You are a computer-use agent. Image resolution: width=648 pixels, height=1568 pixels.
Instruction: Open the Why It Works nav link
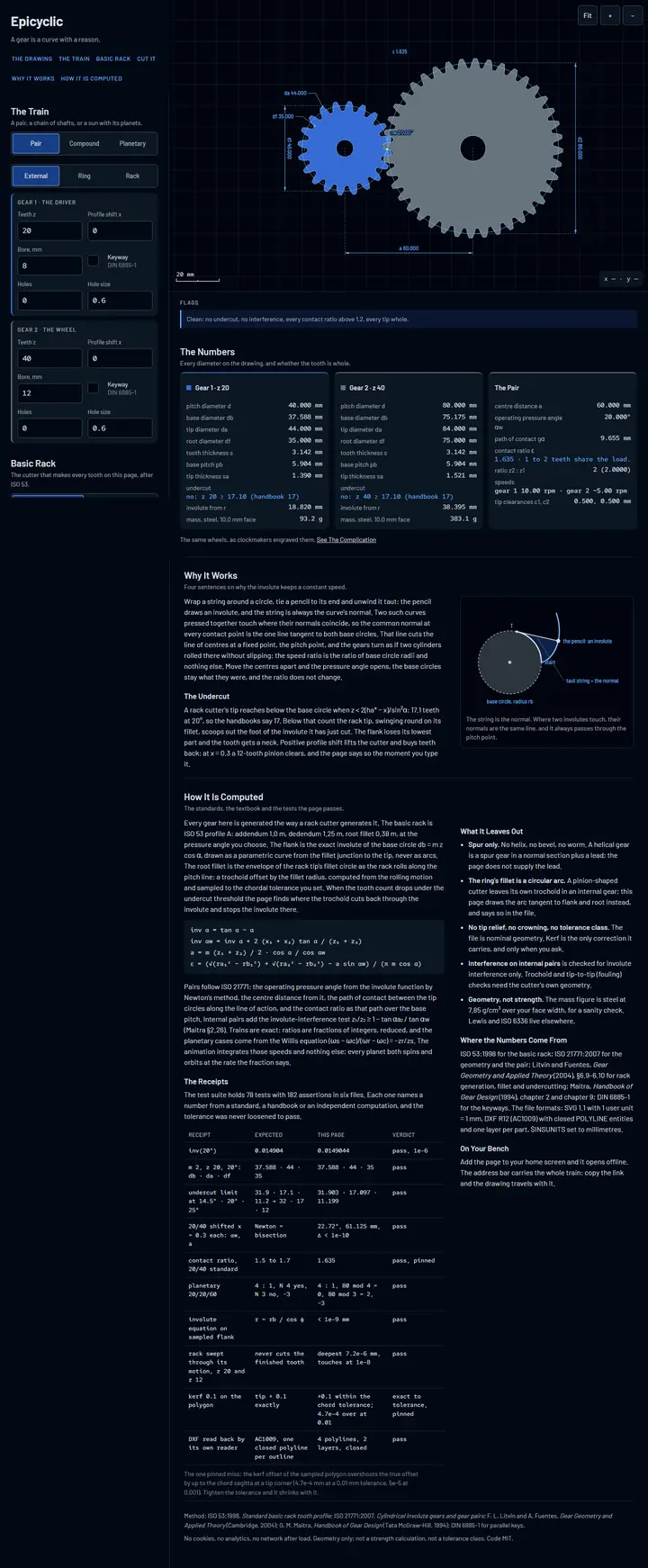coord(33,78)
